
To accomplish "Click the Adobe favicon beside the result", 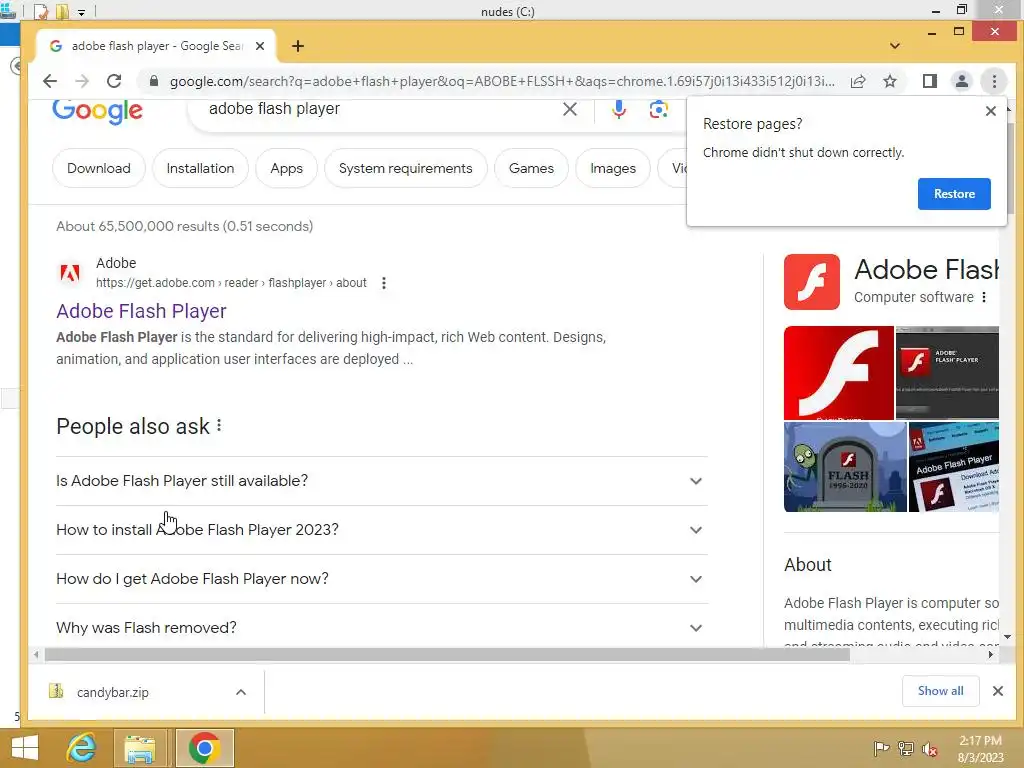I will tap(70, 273).
